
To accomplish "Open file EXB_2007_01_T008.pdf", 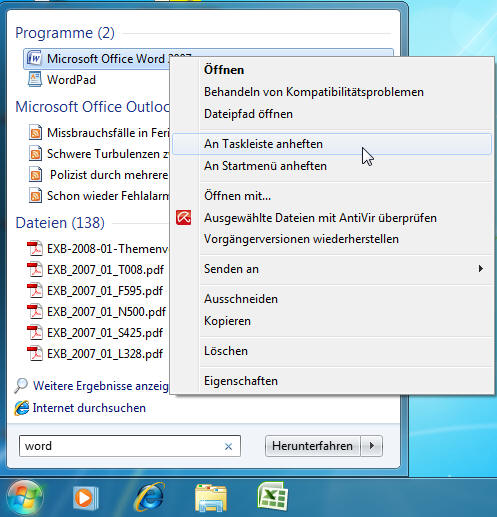I will coord(105,270).
